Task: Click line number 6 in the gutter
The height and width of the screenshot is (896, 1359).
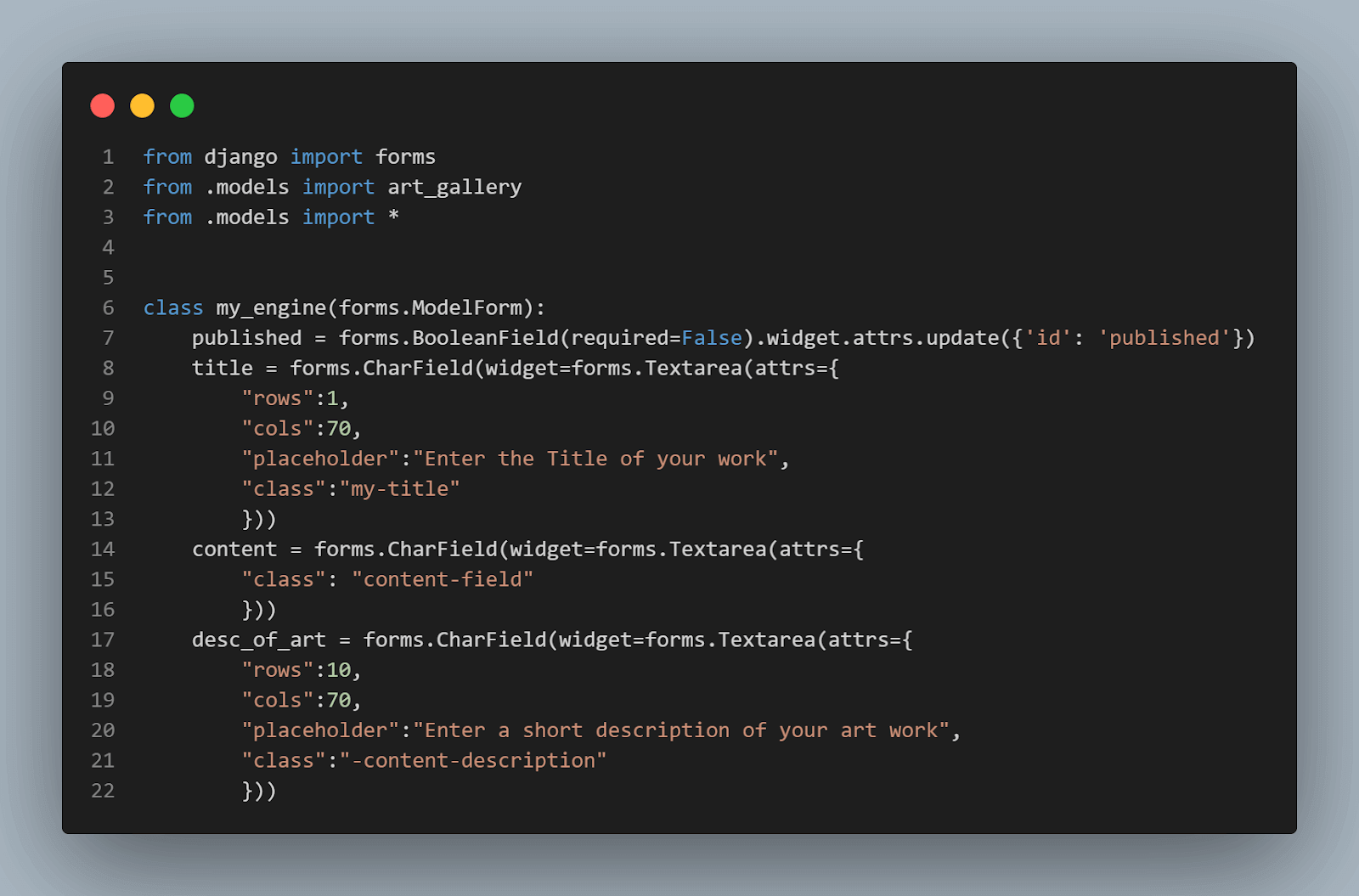Action: click(x=108, y=308)
